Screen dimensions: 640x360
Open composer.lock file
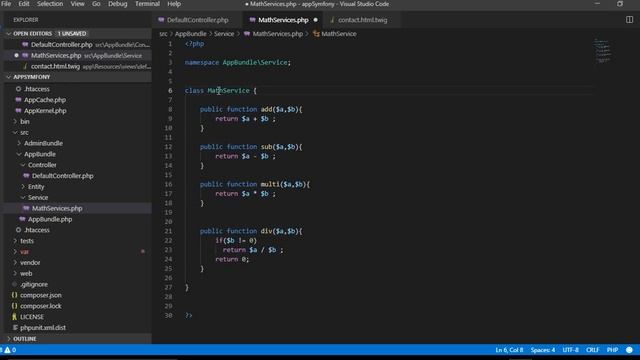pos(41,306)
